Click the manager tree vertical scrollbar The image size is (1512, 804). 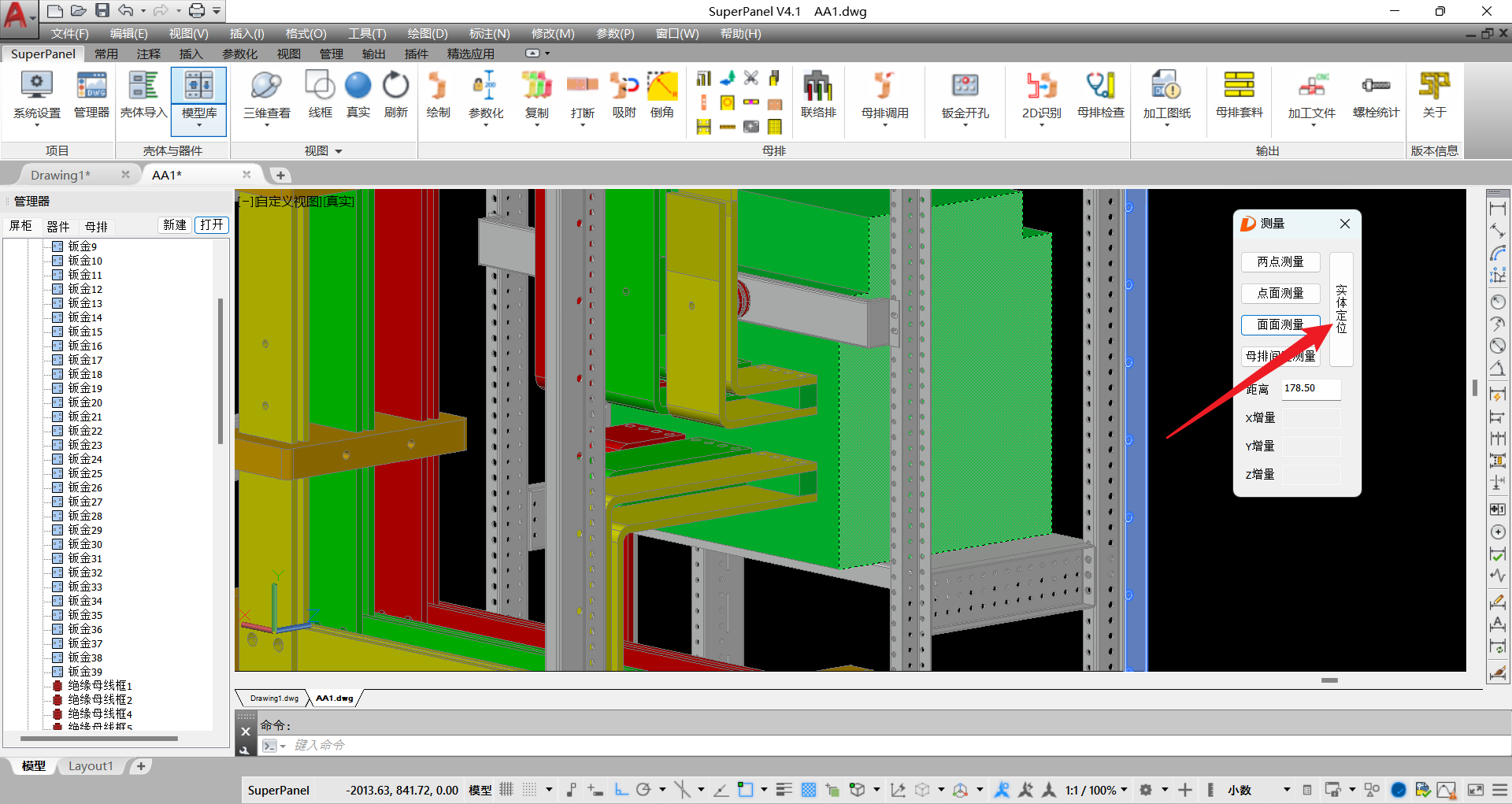(220, 370)
